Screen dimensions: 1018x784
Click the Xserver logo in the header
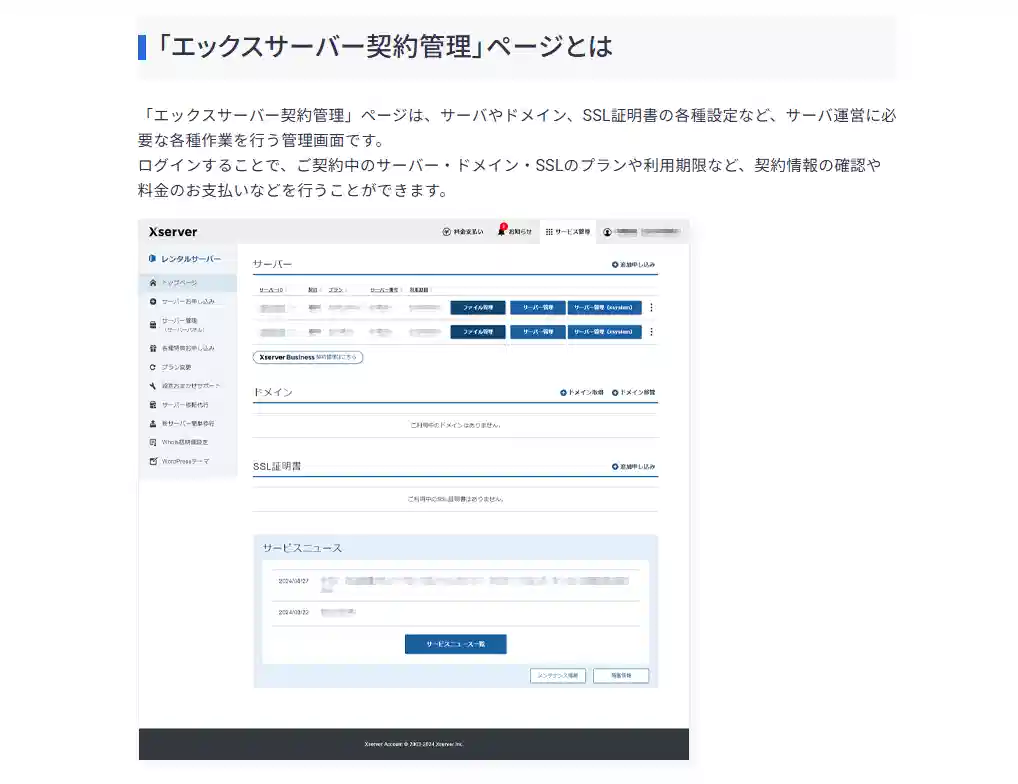173,232
